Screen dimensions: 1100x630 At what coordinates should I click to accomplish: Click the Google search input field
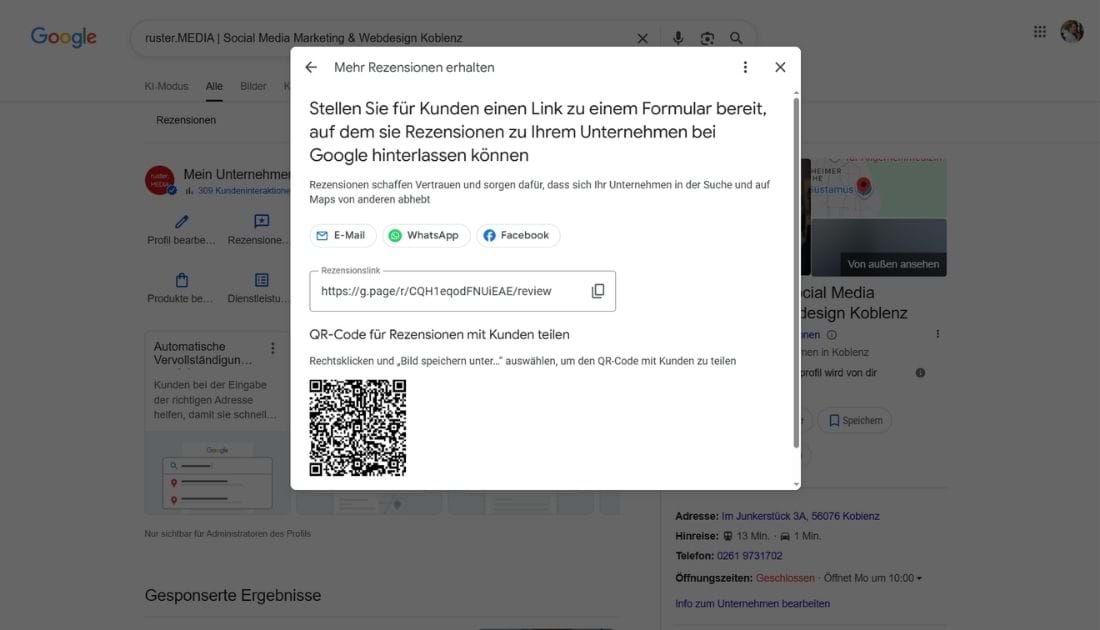coord(386,39)
